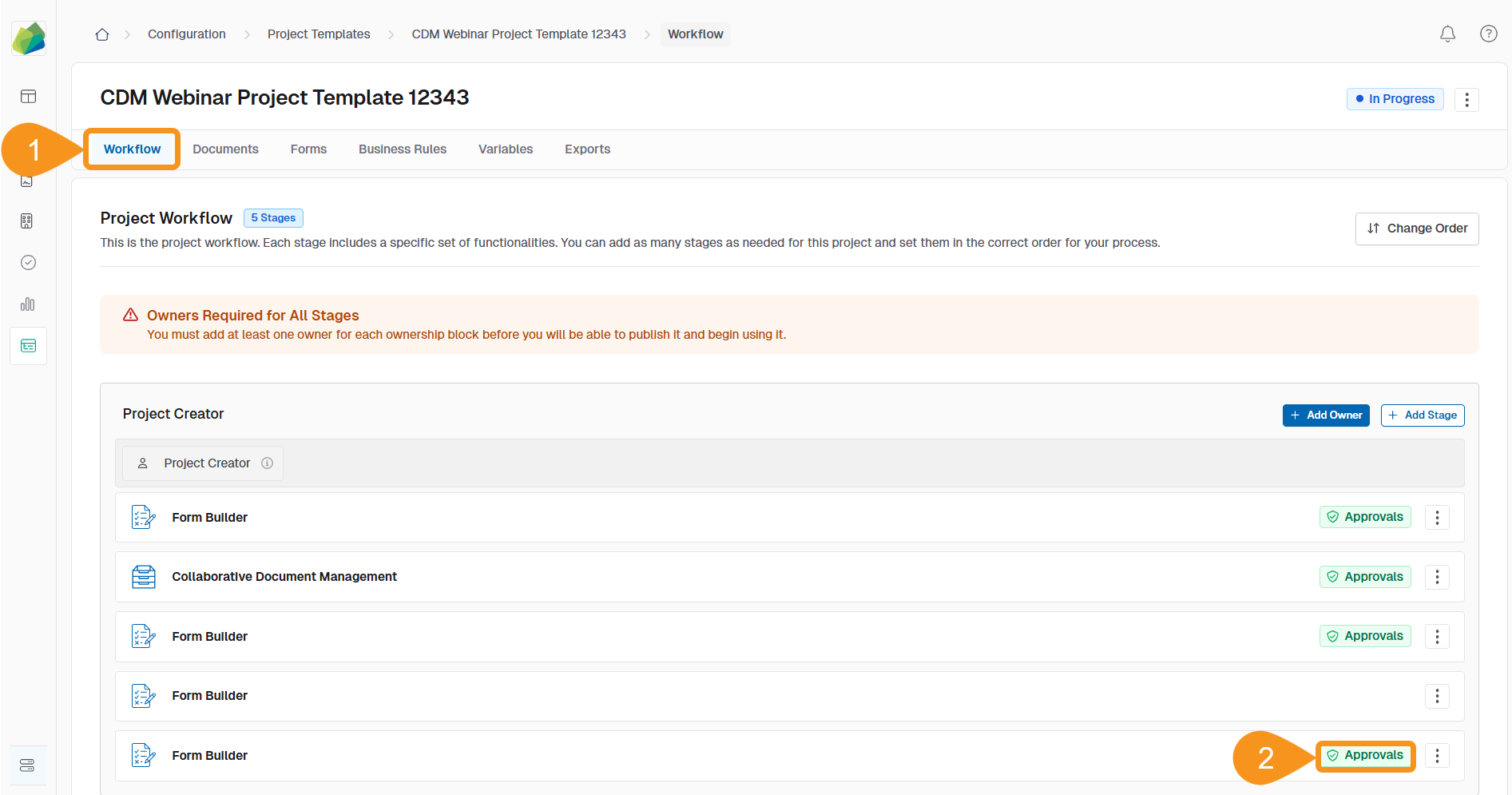Open Approvals for the last Form Builder
This screenshot has width=1512, height=795.
click(x=1365, y=755)
